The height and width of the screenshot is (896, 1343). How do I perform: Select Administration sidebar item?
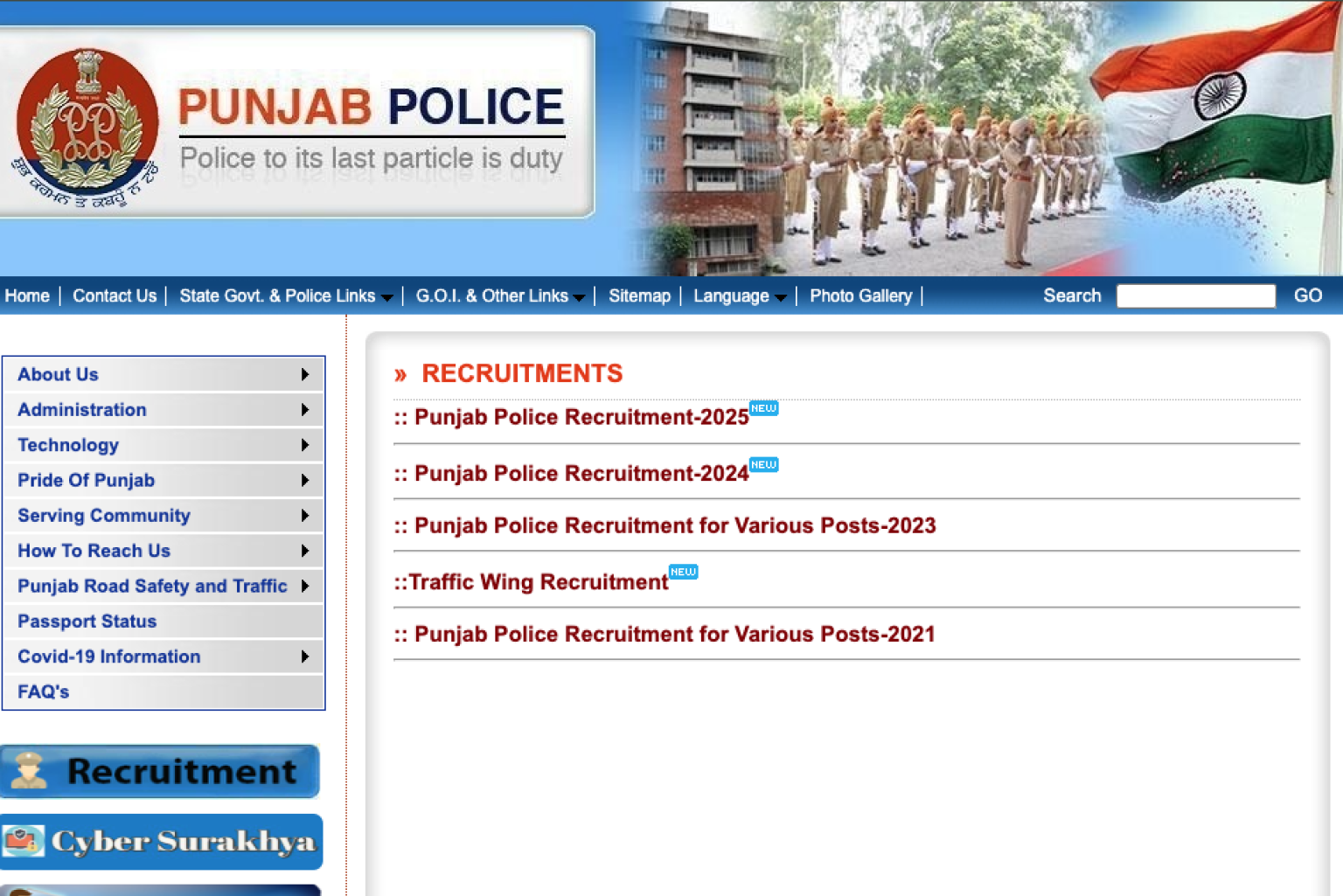[164, 409]
